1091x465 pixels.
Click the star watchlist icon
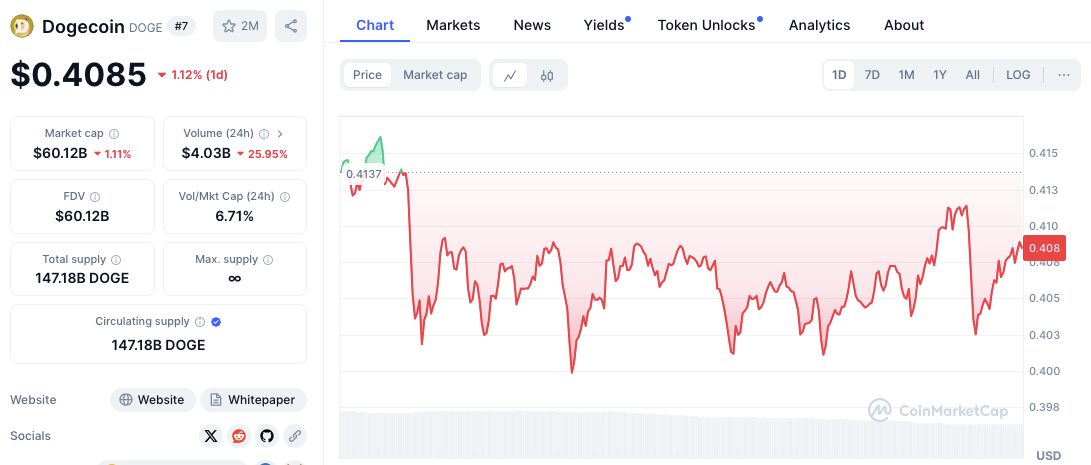tap(229, 26)
